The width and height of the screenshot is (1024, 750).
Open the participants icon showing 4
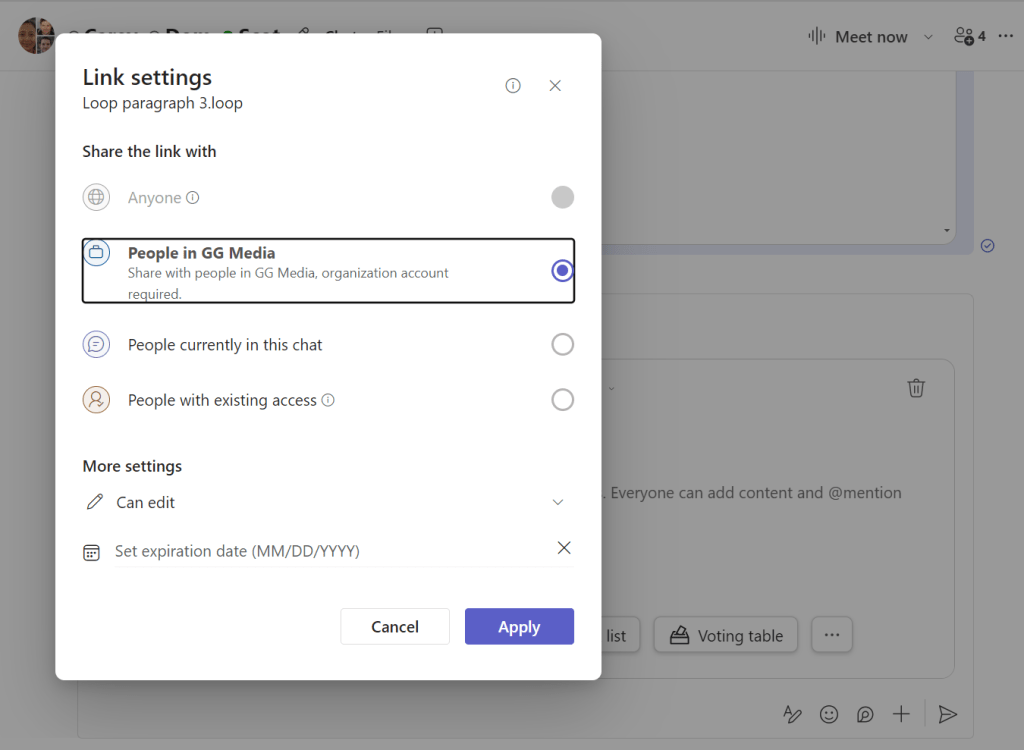(x=970, y=37)
